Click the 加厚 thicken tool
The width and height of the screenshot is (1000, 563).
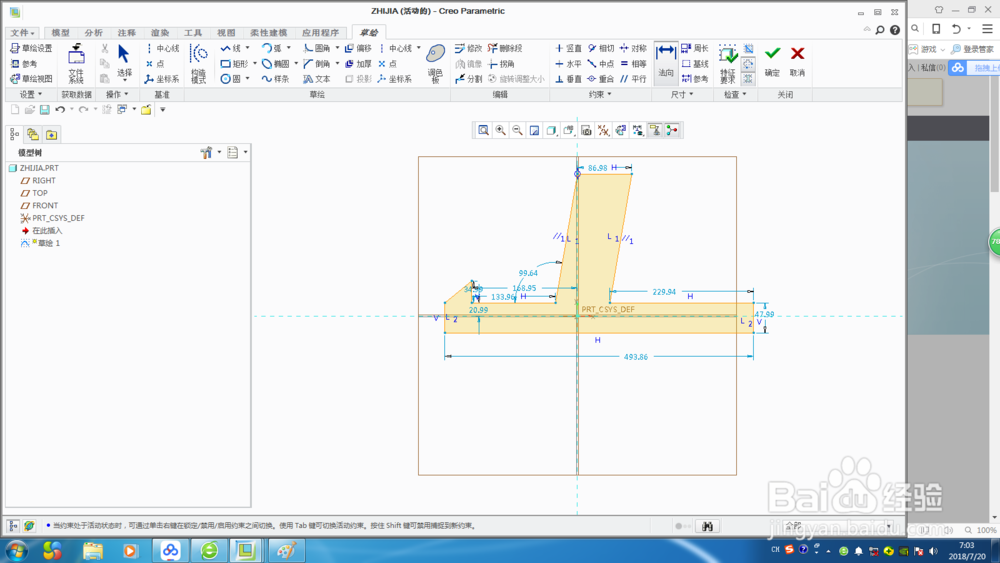[358, 64]
